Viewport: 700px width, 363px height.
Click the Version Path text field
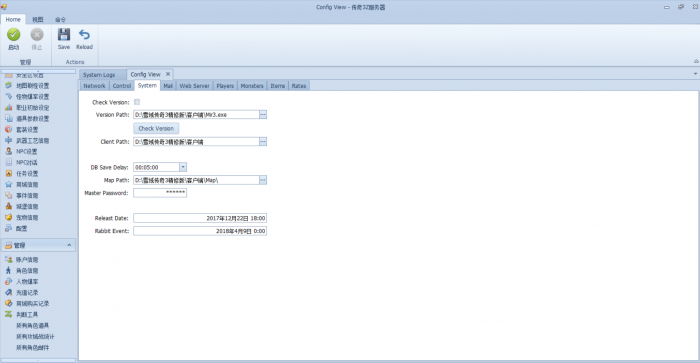[196, 115]
